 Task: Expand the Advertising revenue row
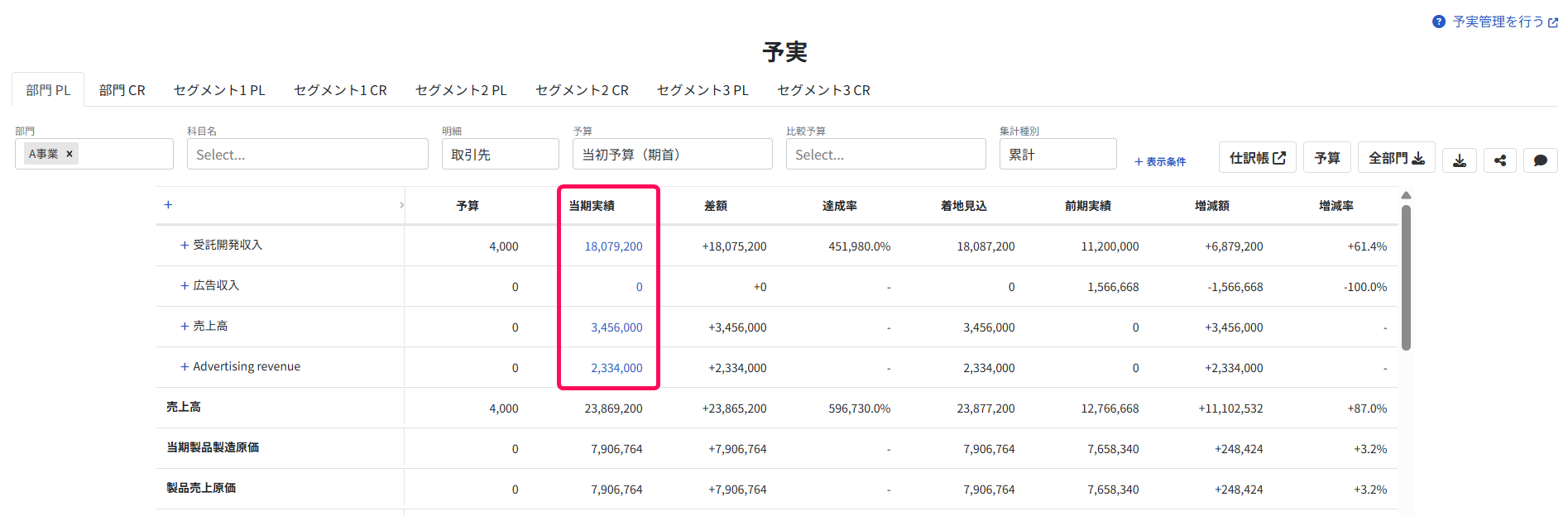(x=185, y=367)
